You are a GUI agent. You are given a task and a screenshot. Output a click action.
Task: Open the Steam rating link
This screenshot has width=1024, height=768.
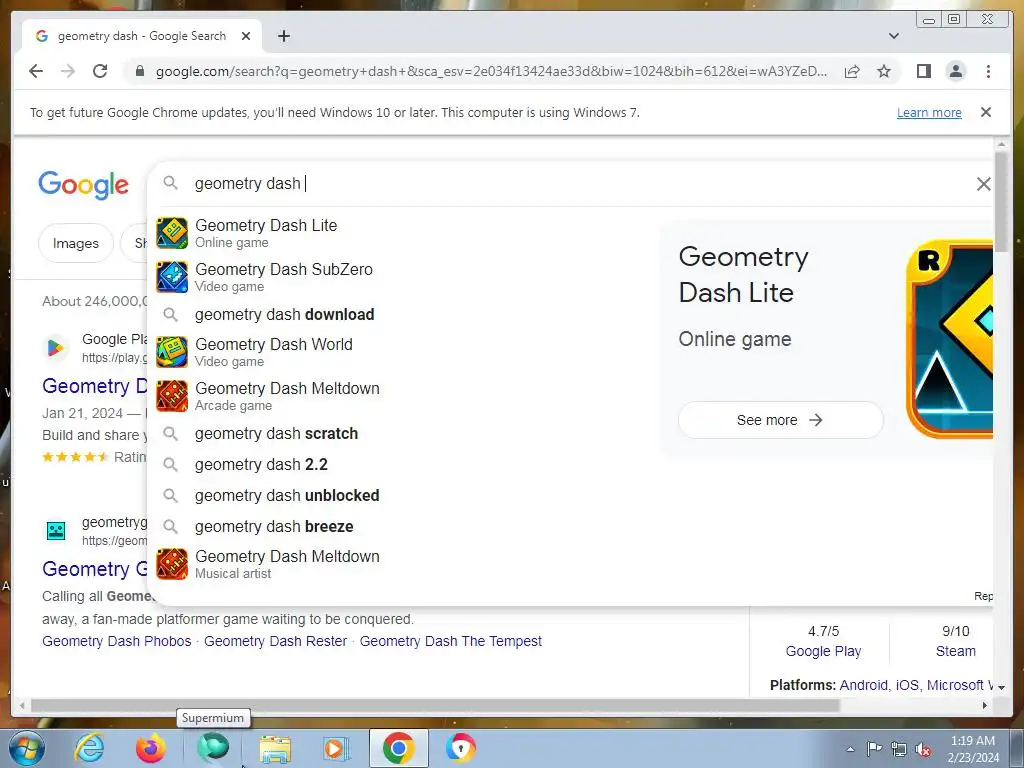[x=955, y=651]
